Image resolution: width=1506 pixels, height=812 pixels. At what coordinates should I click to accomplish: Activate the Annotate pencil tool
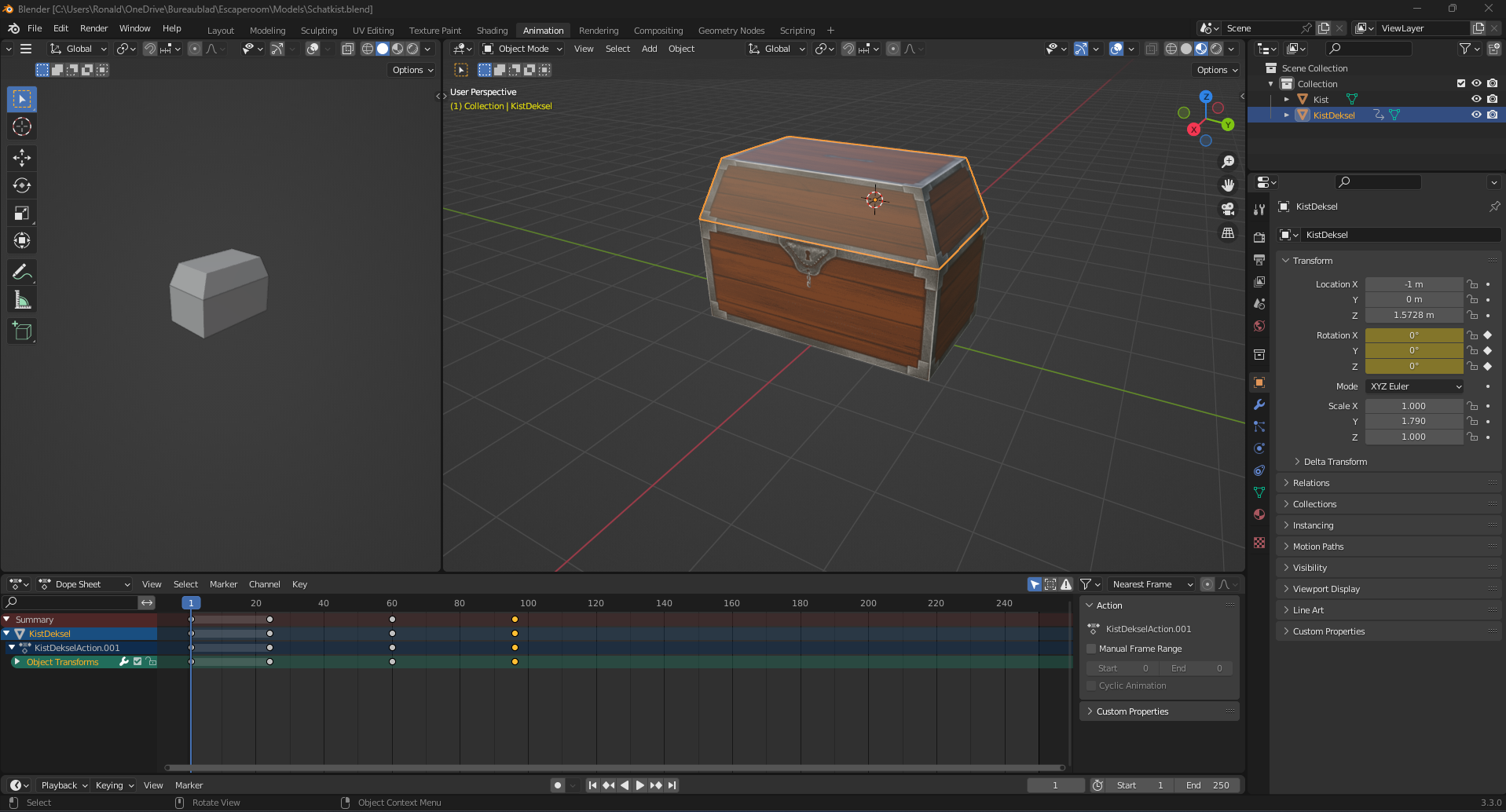tap(22, 272)
